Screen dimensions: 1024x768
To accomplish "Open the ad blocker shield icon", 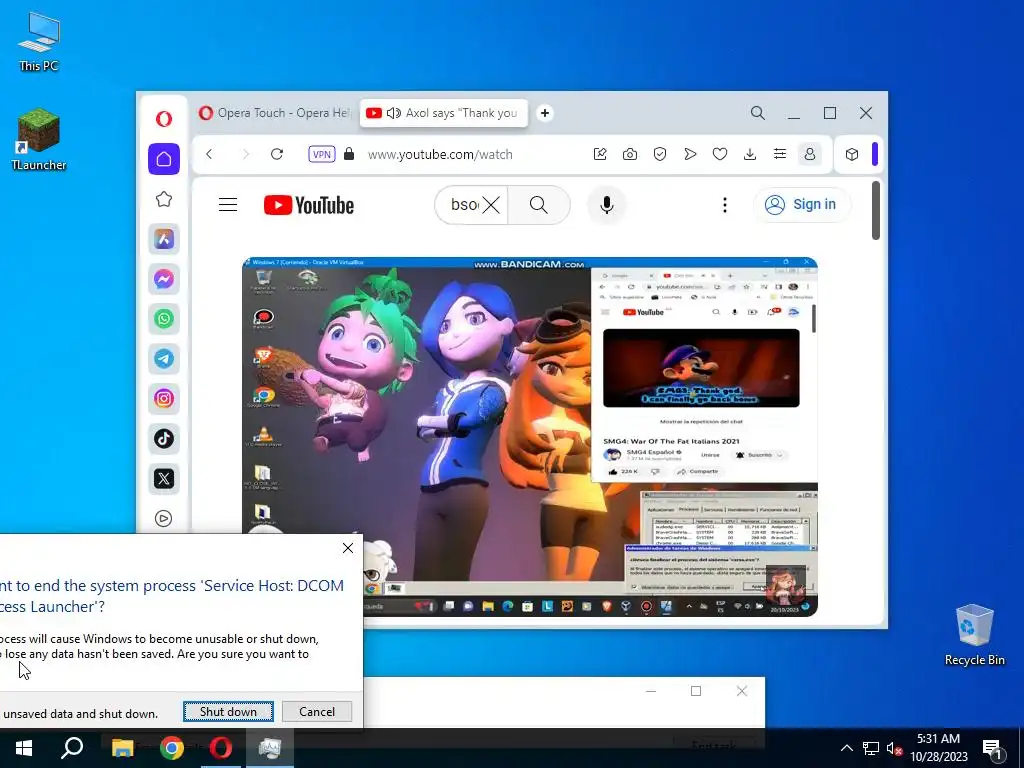I will tap(660, 154).
